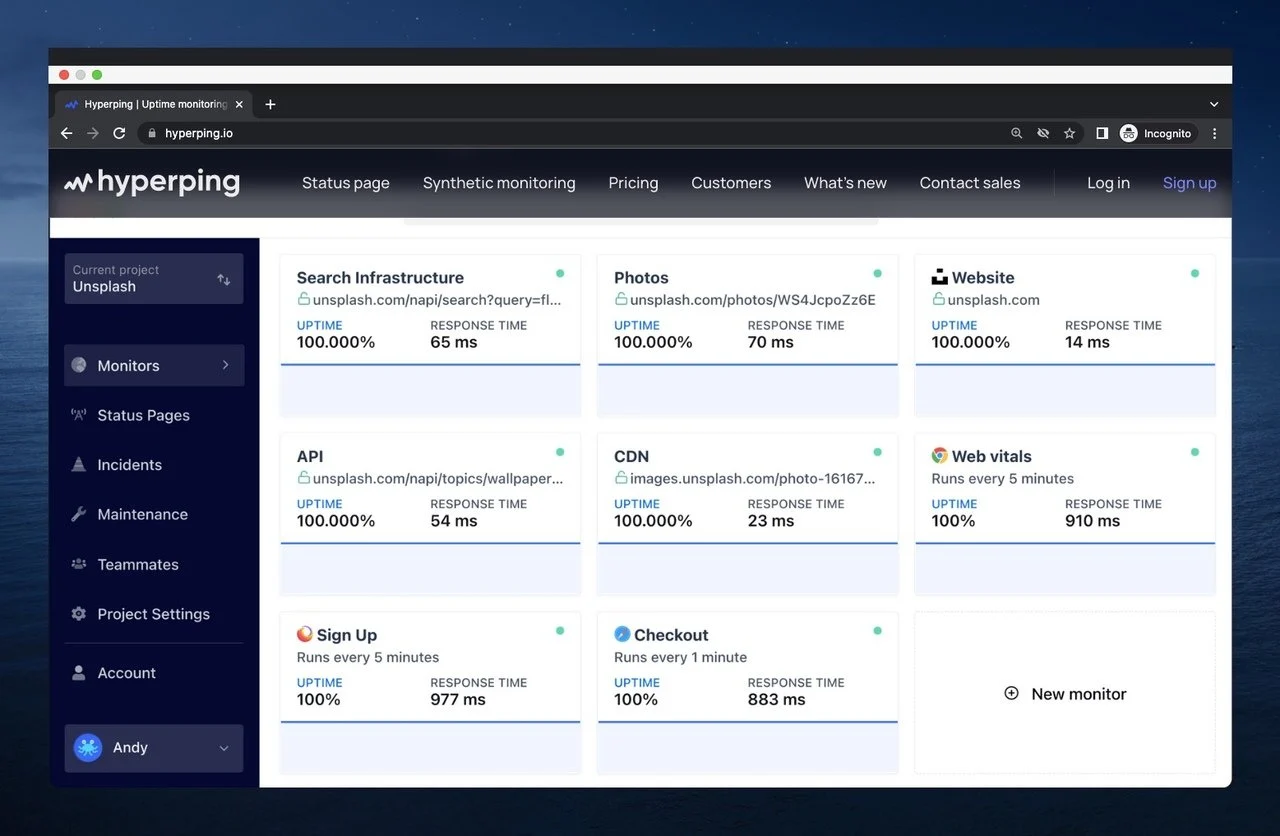The height and width of the screenshot is (836, 1280).
Task: Open a new browser tab with plus
Action: tap(270, 104)
